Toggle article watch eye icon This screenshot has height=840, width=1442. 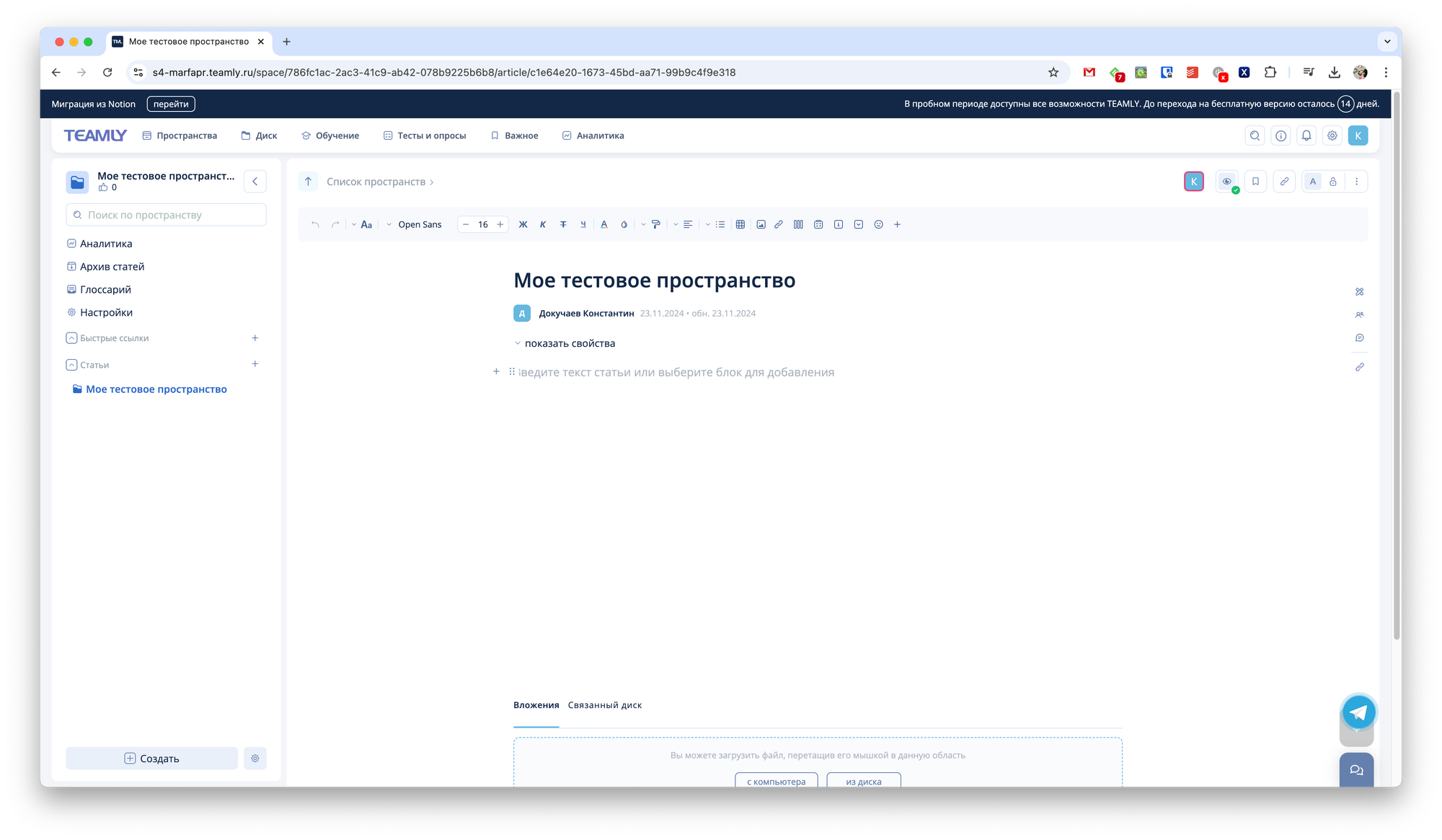pyautogui.click(x=1226, y=182)
